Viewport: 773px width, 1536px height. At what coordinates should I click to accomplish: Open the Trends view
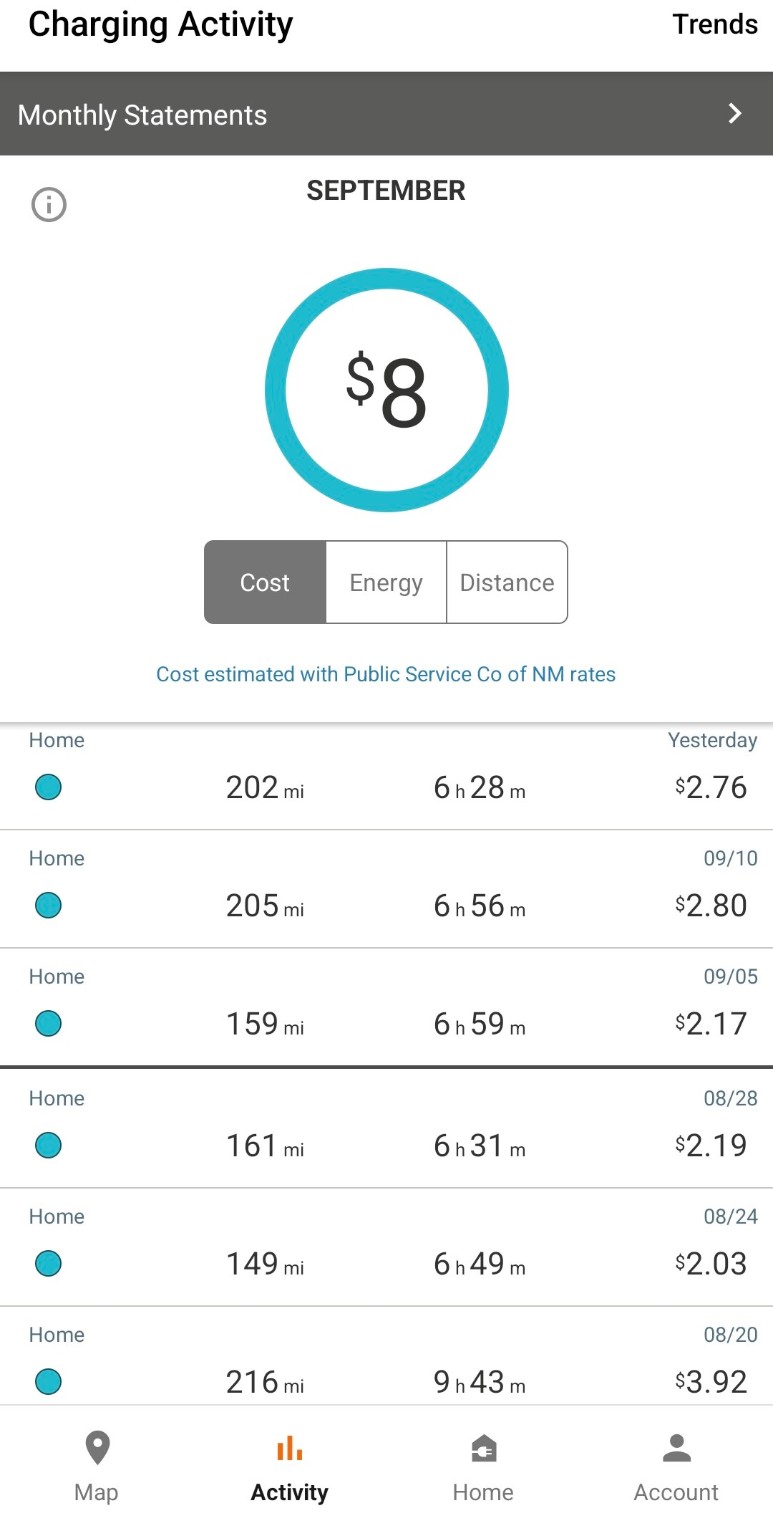715,24
